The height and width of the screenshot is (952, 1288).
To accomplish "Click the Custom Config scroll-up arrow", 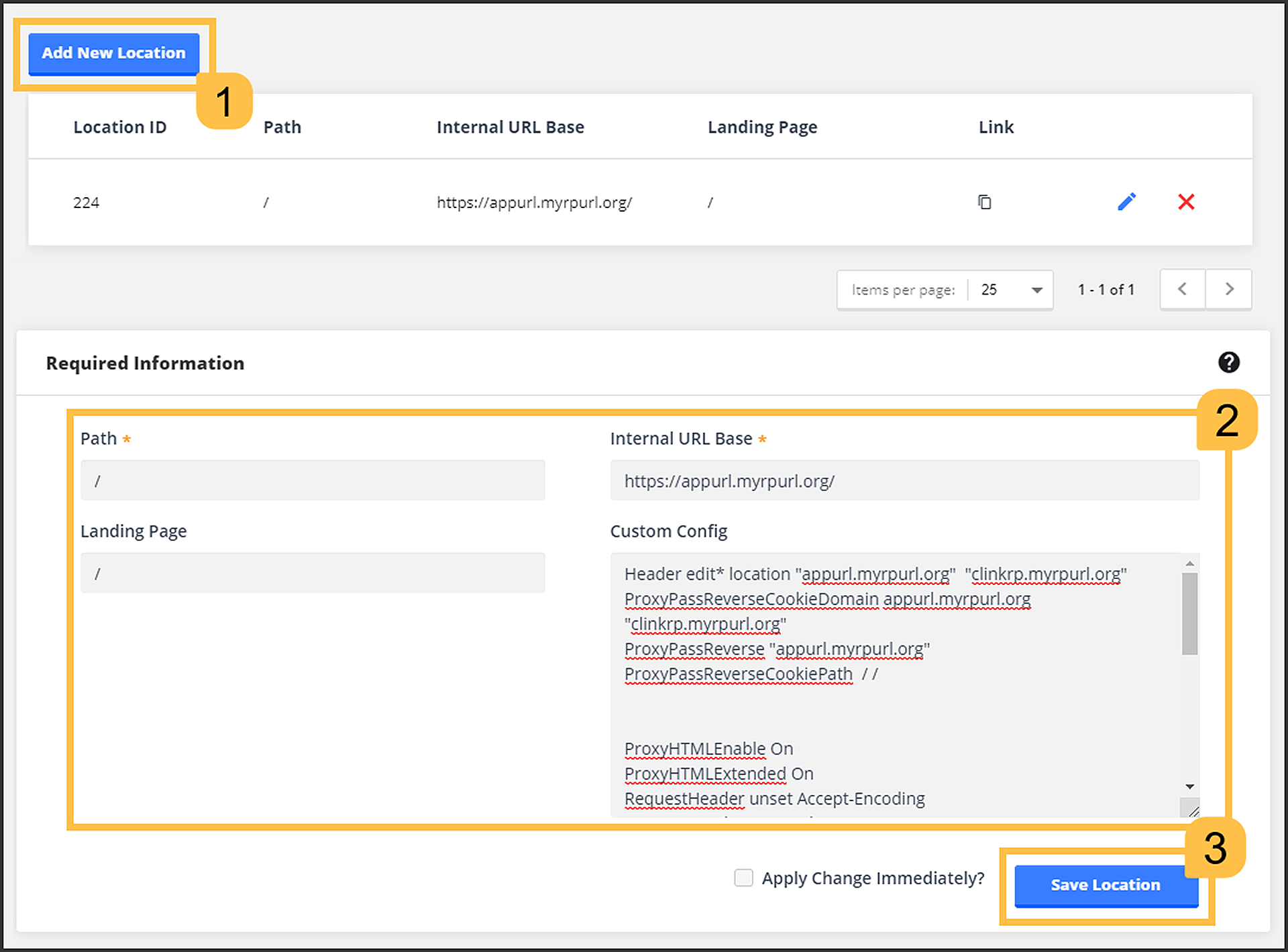I will [1190, 562].
